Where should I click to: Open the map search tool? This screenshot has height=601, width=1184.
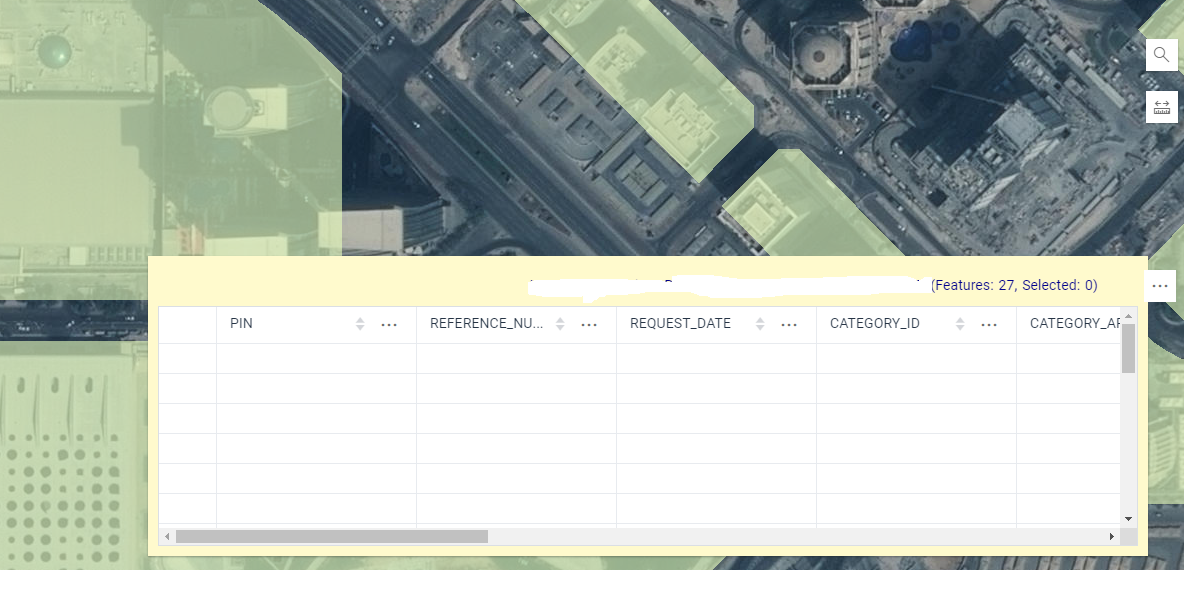coord(1161,55)
